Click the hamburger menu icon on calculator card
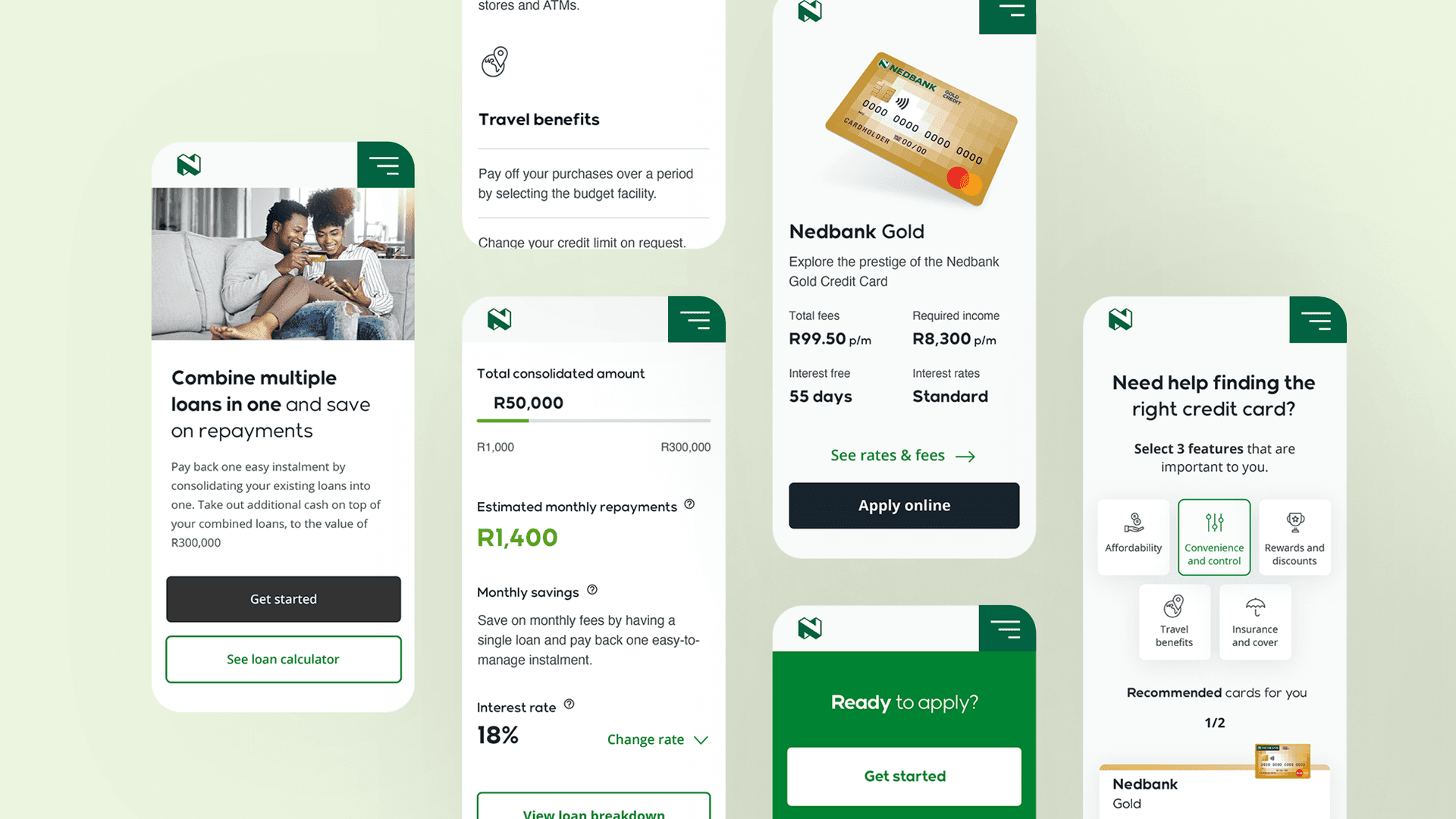The height and width of the screenshot is (819, 1456). point(697,321)
